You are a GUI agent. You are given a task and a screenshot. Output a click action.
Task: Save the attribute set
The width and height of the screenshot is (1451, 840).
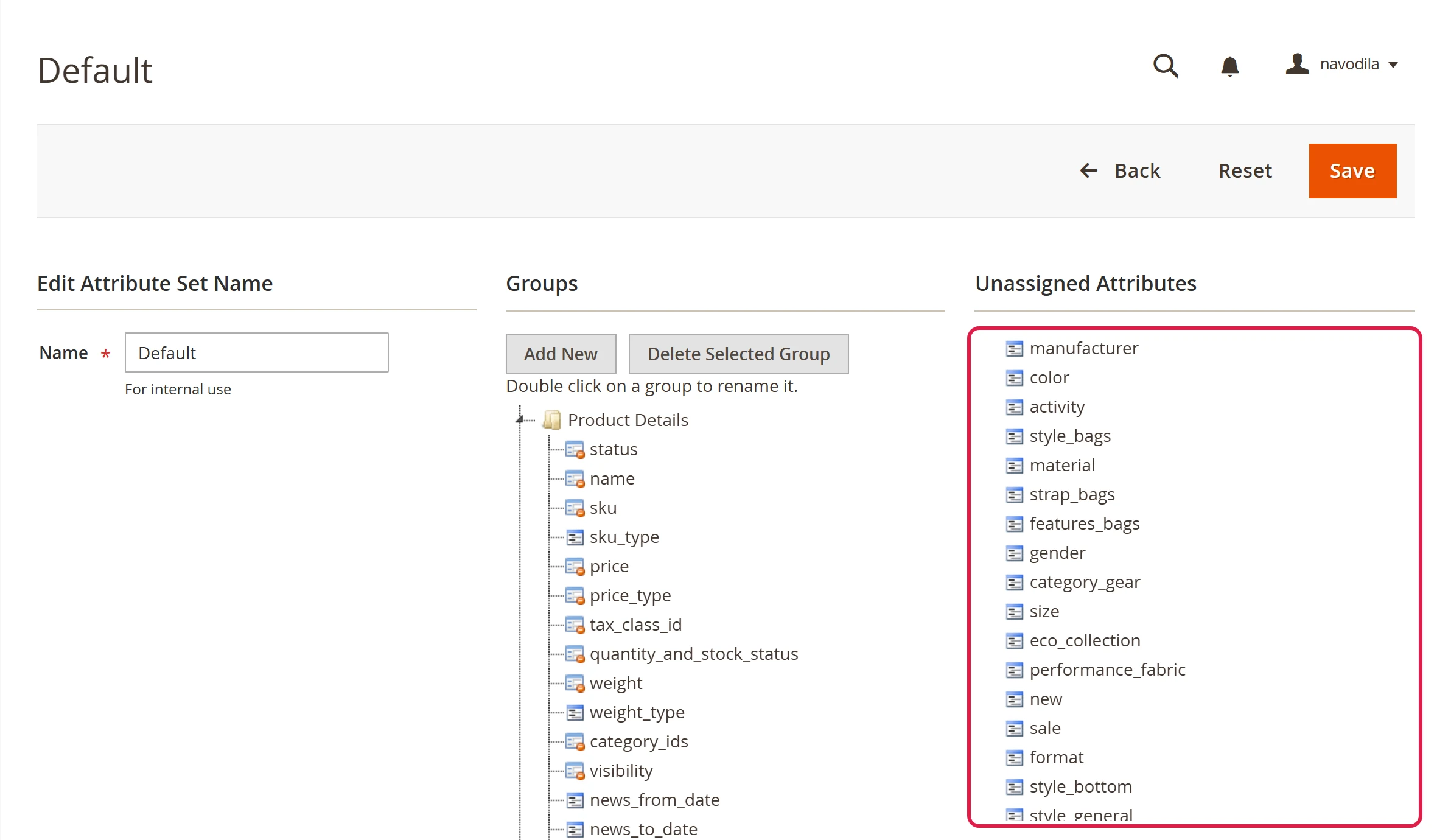click(x=1352, y=171)
